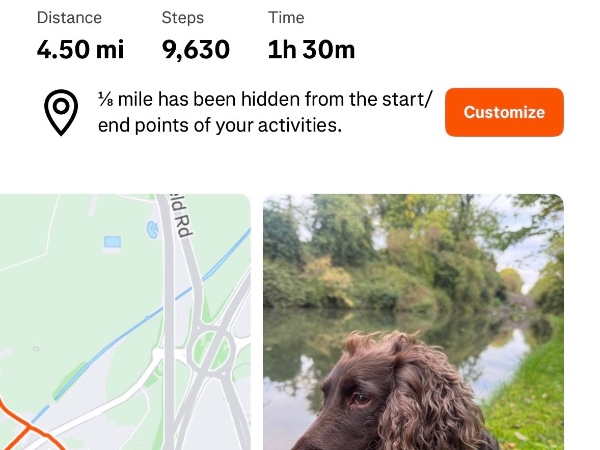Click the small blue rectangle on map
600x450 pixels.
pyautogui.click(x=112, y=242)
